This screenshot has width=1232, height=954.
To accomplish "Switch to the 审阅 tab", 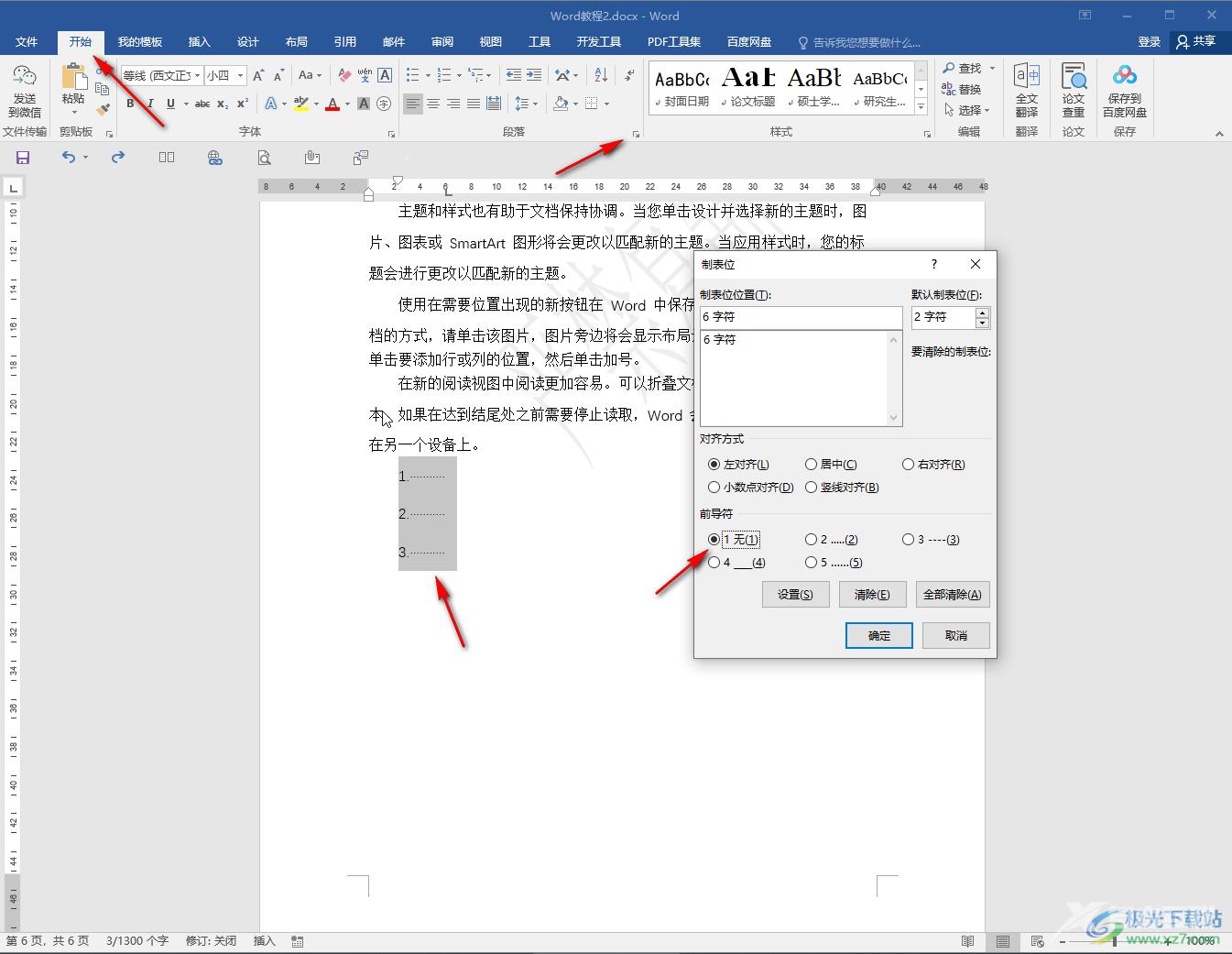I will point(442,42).
